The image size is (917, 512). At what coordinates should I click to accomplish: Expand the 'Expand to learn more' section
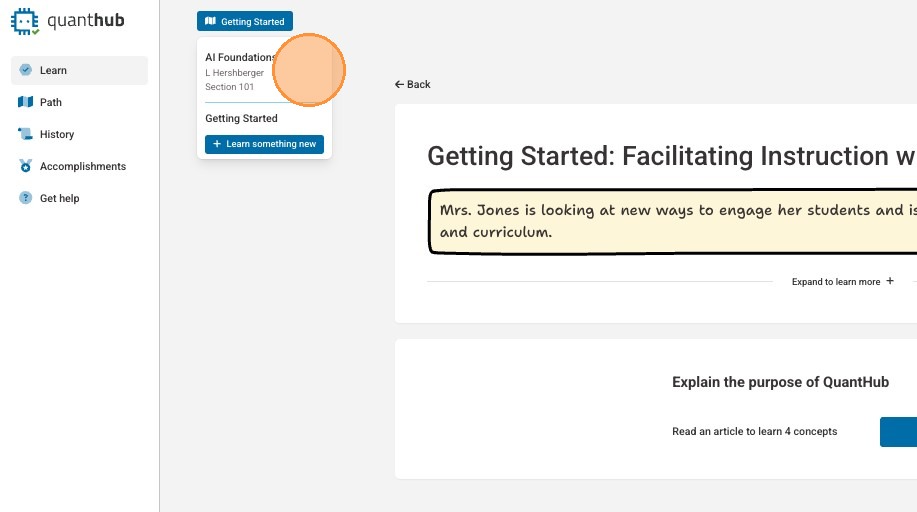(x=836, y=282)
